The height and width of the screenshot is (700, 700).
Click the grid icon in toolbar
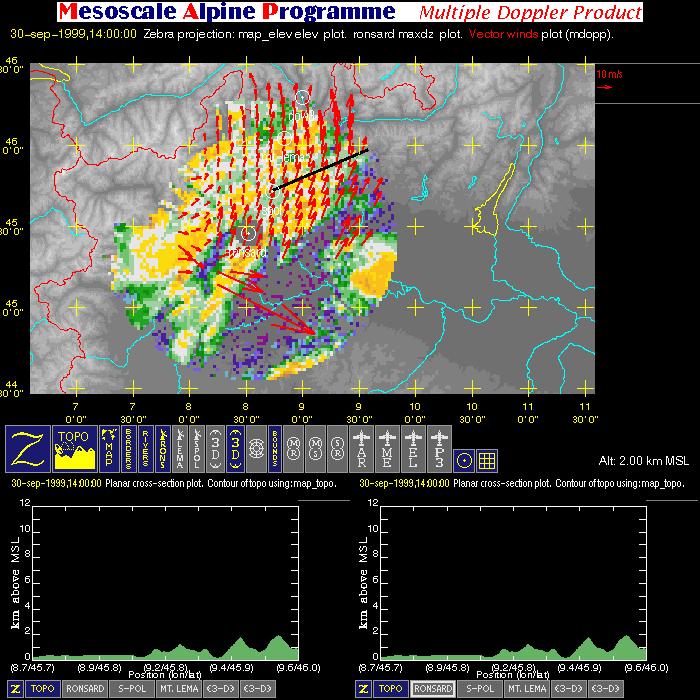point(487,460)
